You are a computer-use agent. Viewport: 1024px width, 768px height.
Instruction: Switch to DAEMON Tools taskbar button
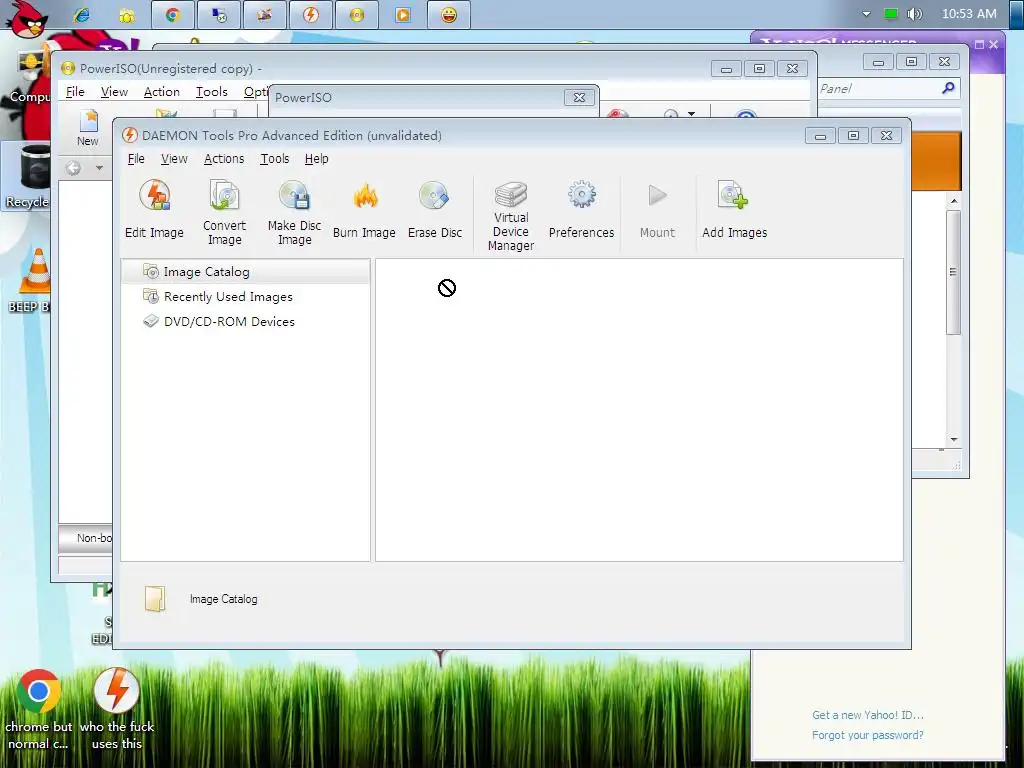[x=311, y=15]
